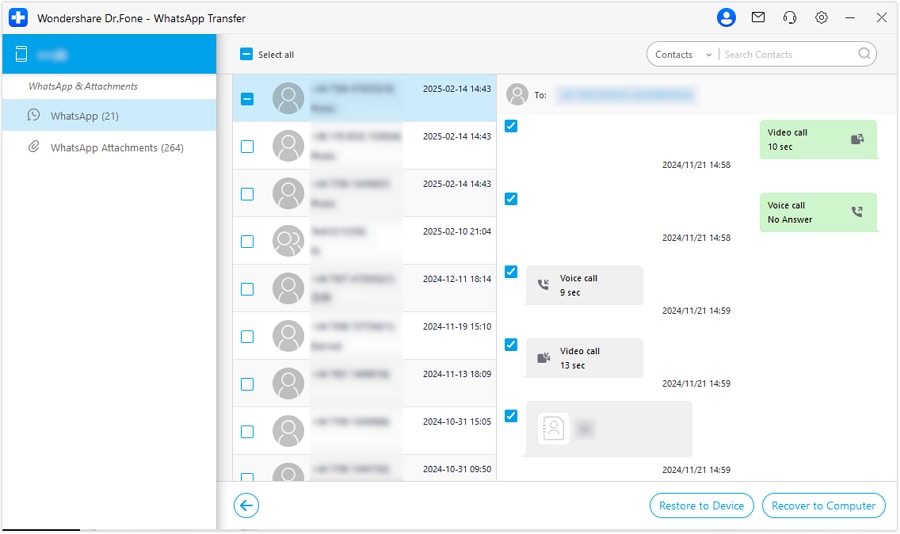Open the group chat dated 2025-02-10
Screen dimensions: 900x534
point(364,241)
